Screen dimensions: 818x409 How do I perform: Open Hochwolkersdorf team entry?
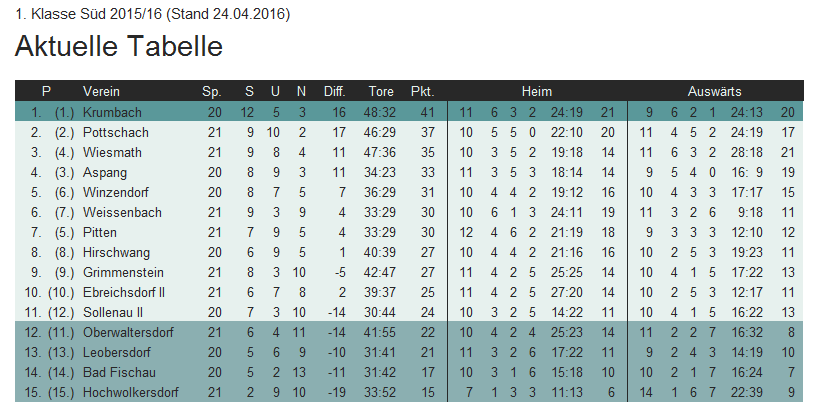pos(131,392)
